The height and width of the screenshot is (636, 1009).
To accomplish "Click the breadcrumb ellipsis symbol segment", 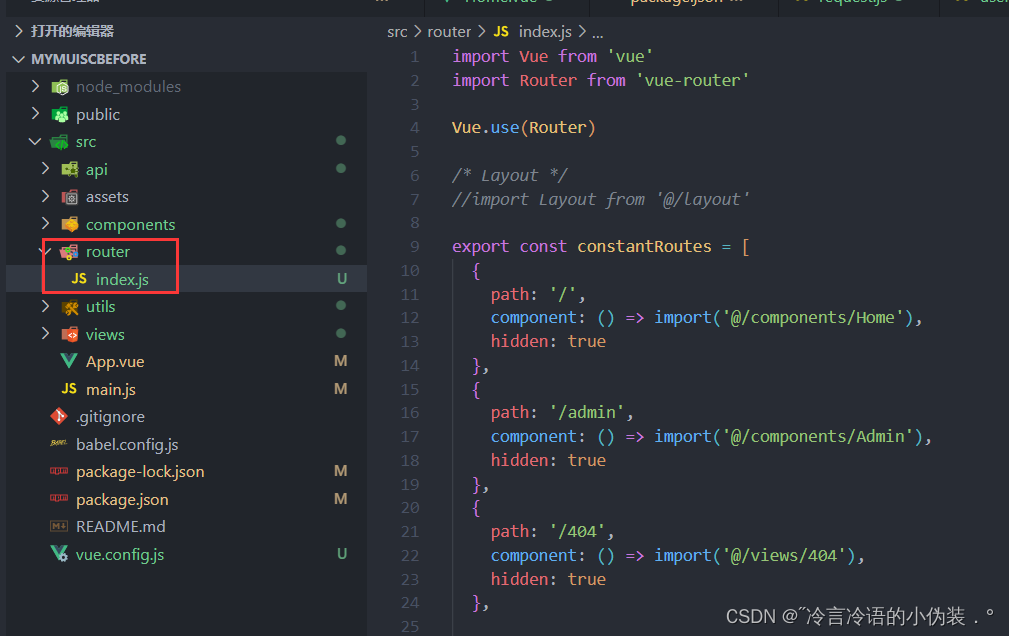I will pyautogui.click(x=598, y=33).
